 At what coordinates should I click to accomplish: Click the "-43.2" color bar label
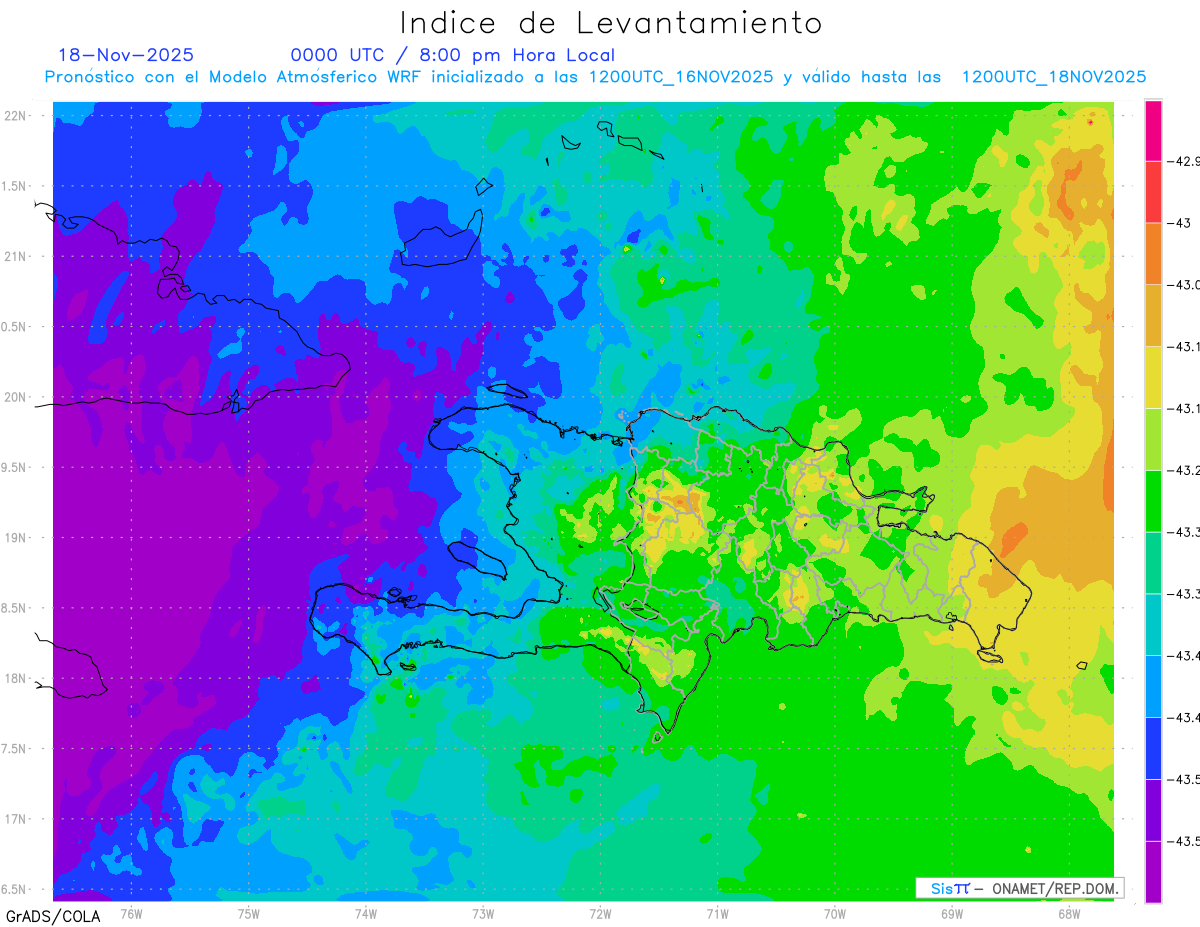coord(1184,470)
